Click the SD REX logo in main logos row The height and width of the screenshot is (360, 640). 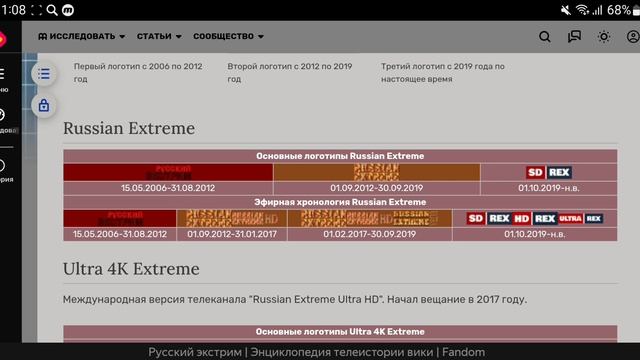pyautogui.click(x=549, y=173)
